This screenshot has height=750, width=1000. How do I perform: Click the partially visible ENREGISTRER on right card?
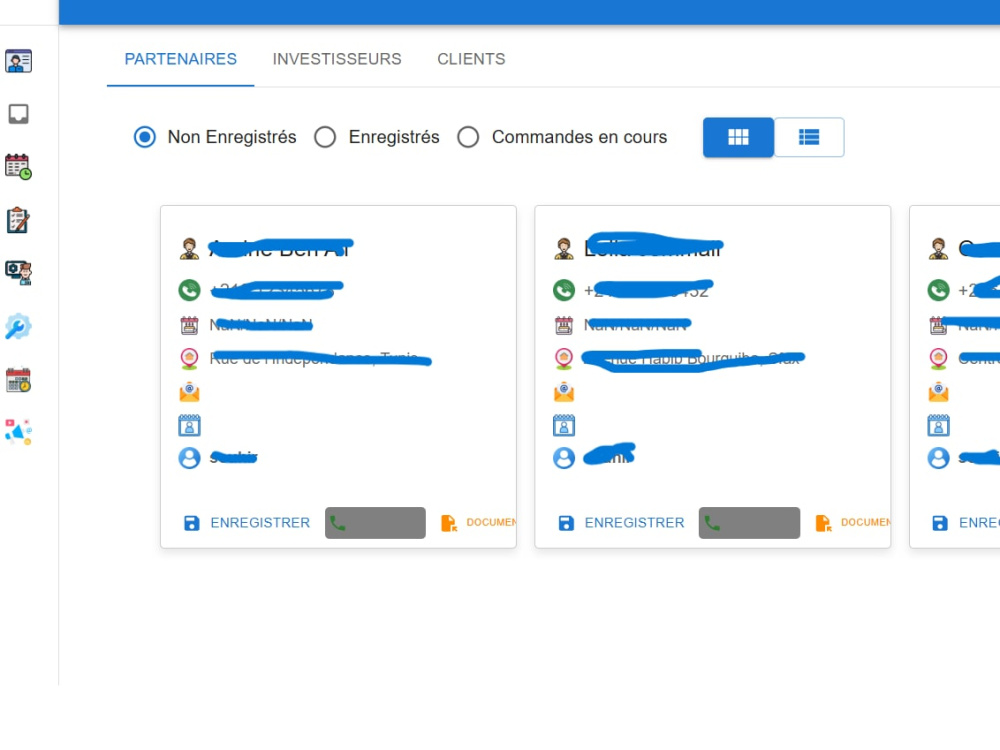(964, 523)
